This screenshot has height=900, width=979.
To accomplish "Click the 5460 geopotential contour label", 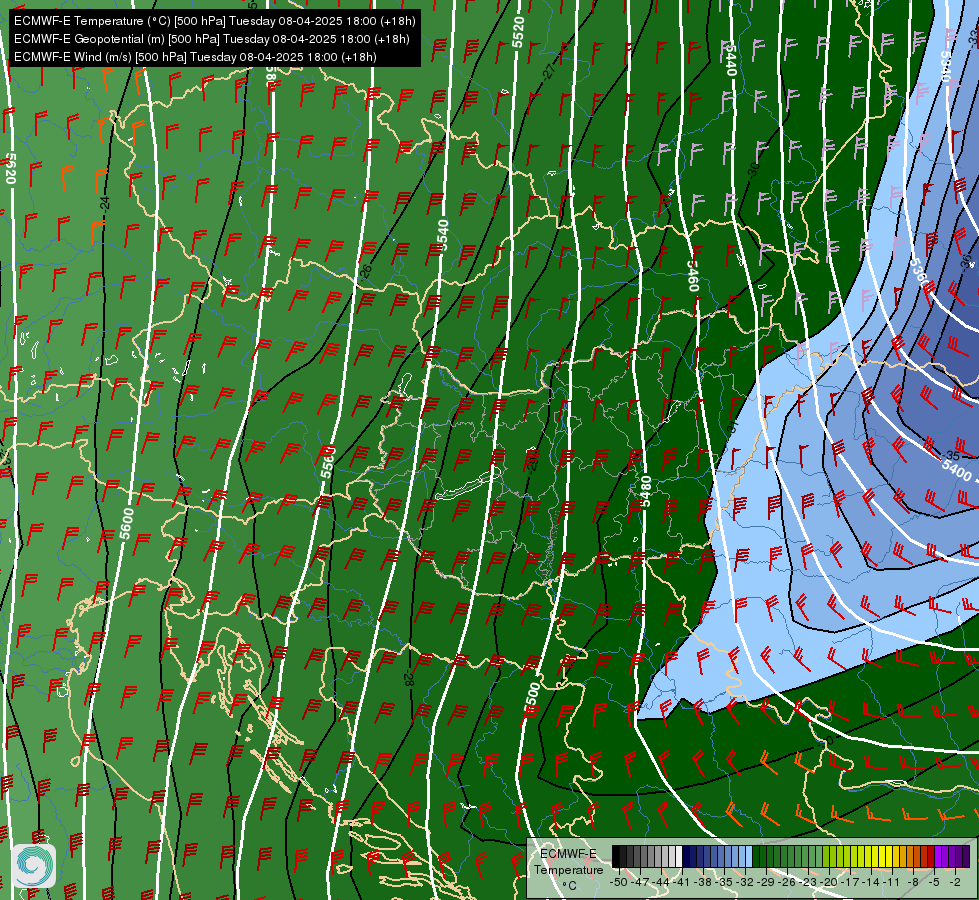I will 692,276.
